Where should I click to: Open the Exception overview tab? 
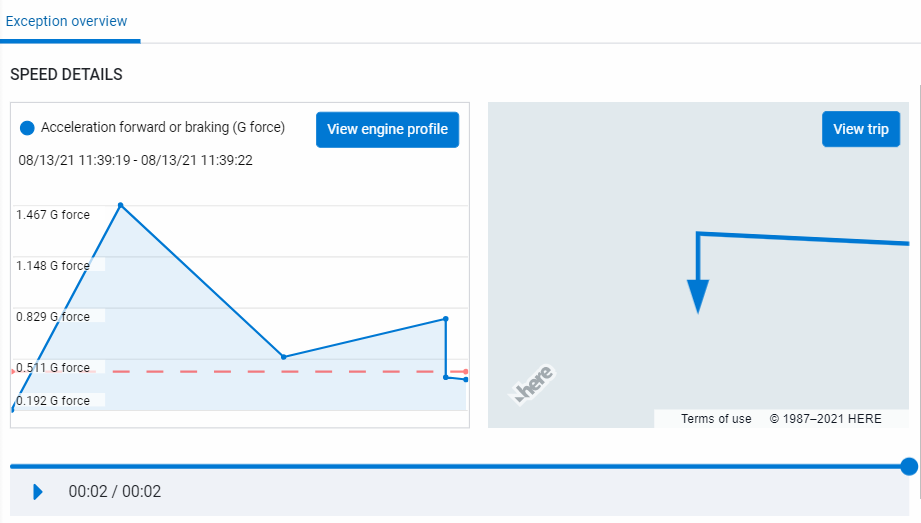(x=66, y=21)
